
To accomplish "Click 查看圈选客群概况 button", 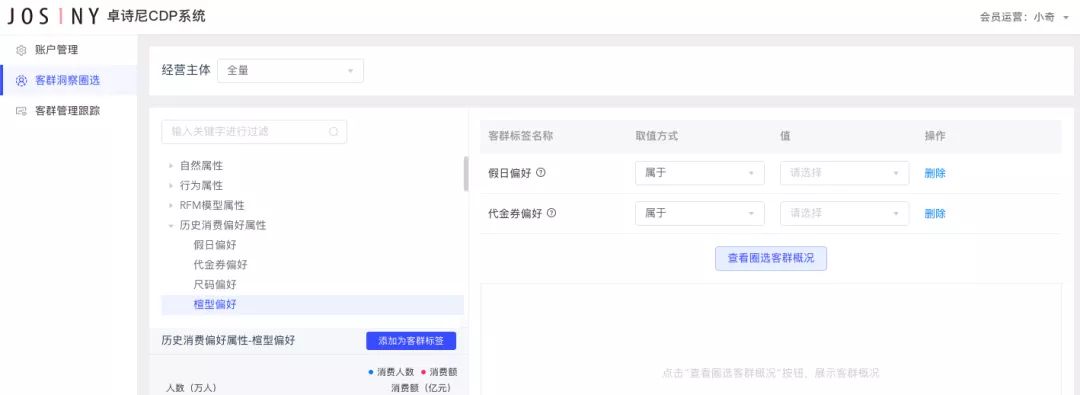I will 771,259.
